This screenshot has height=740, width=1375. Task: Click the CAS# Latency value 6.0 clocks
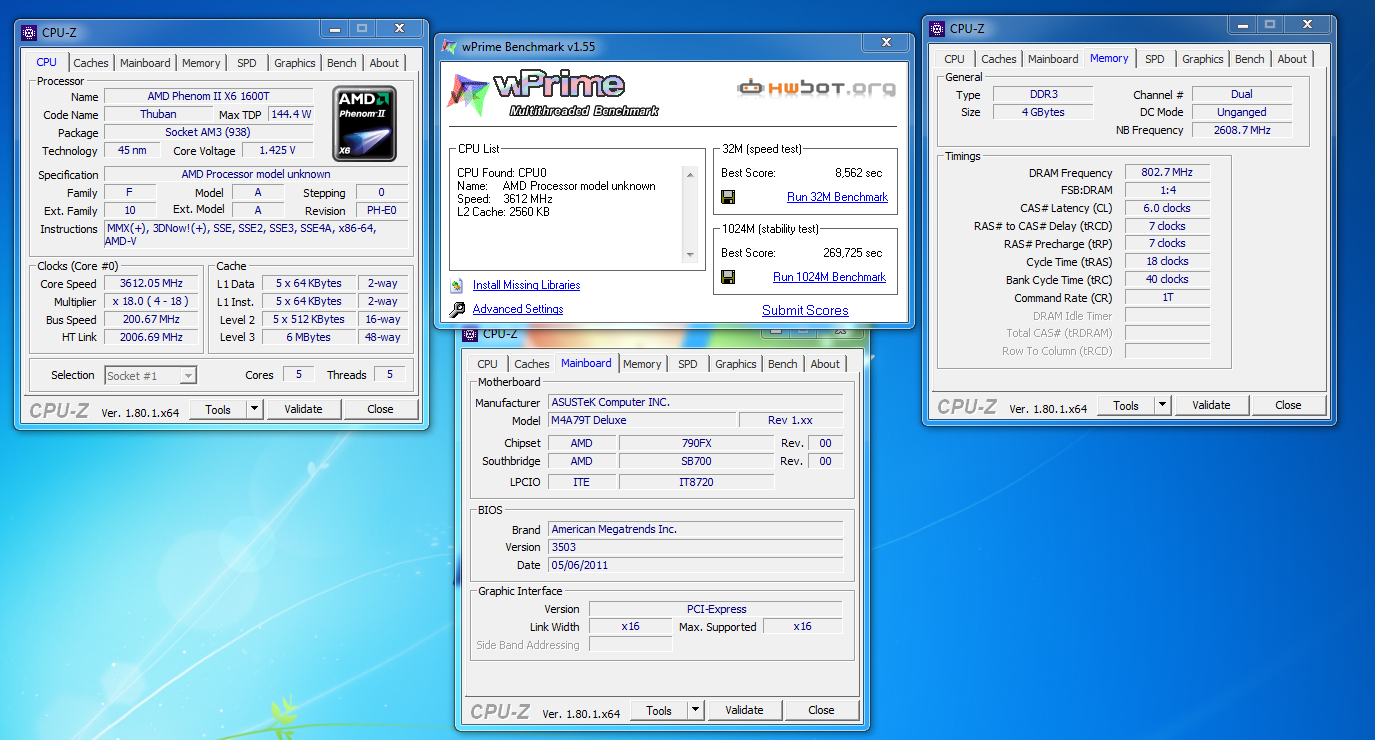point(1167,208)
